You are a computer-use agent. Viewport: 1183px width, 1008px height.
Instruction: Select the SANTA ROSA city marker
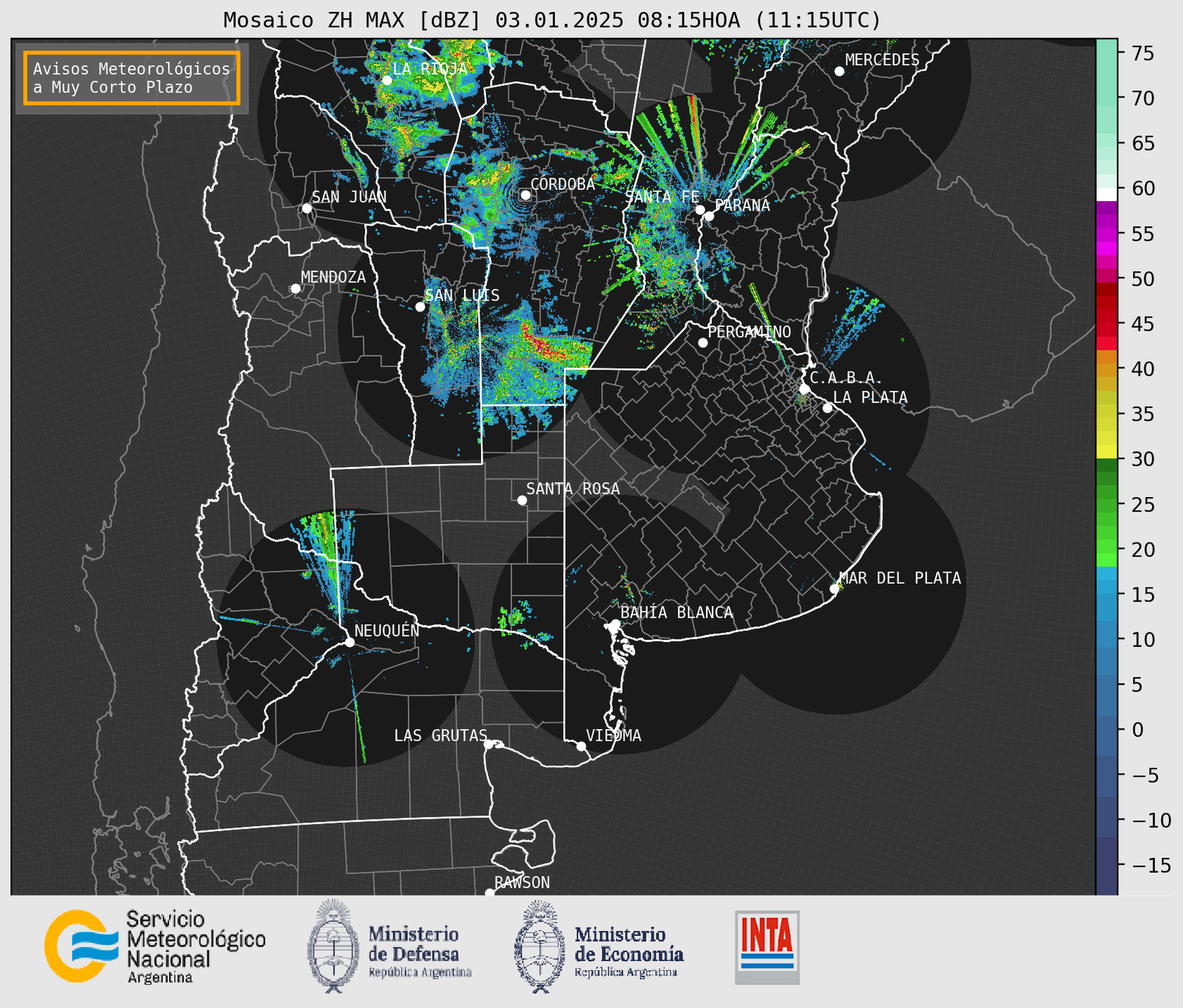click(522, 500)
